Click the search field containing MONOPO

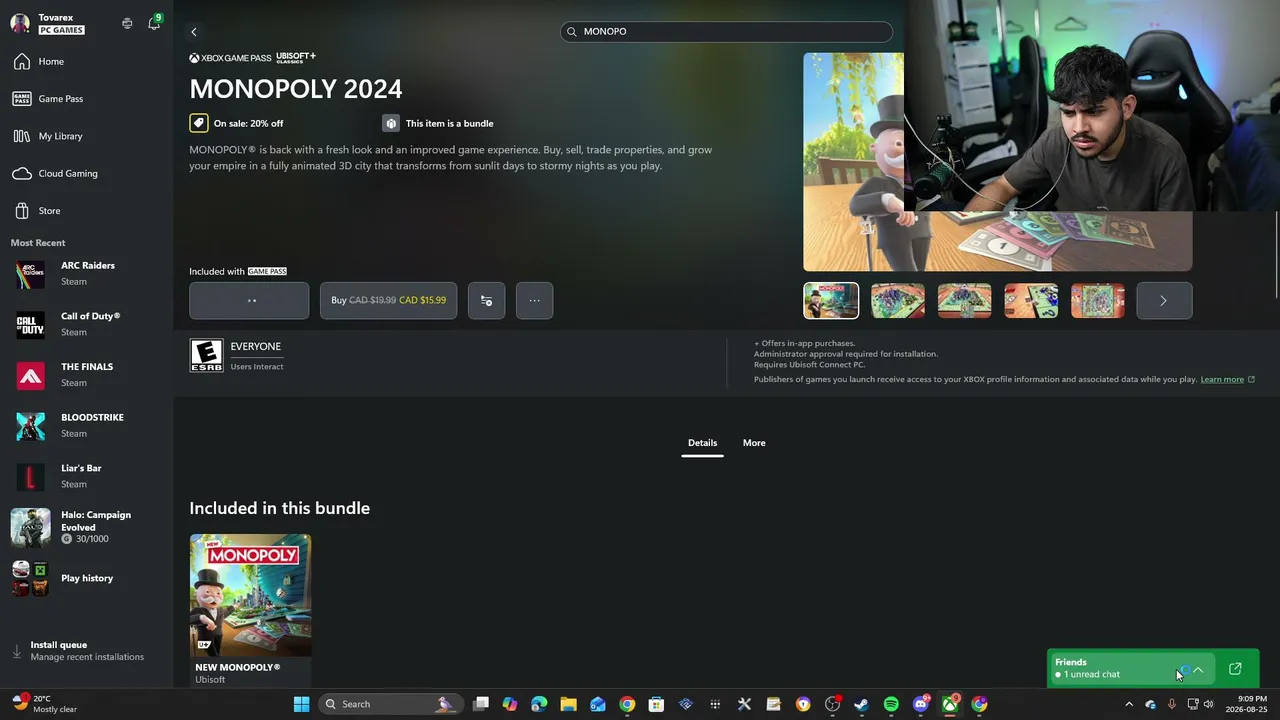tap(726, 32)
